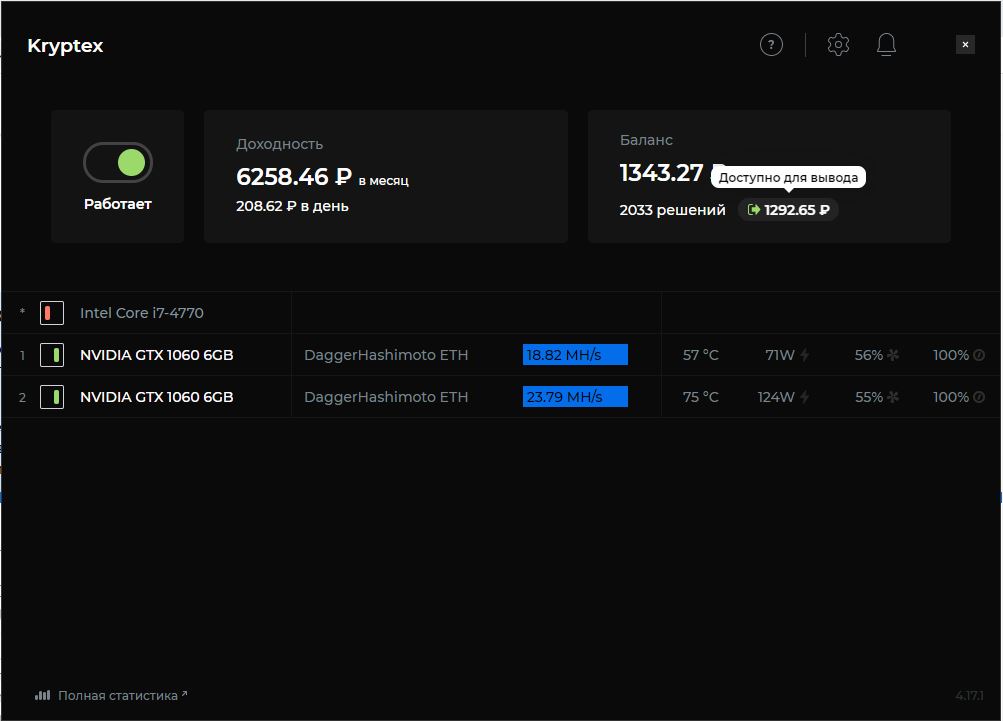This screenshot has width=1003, height=721.
Task: Click the power lightning icon next to 71W
Action: point(805,355)
